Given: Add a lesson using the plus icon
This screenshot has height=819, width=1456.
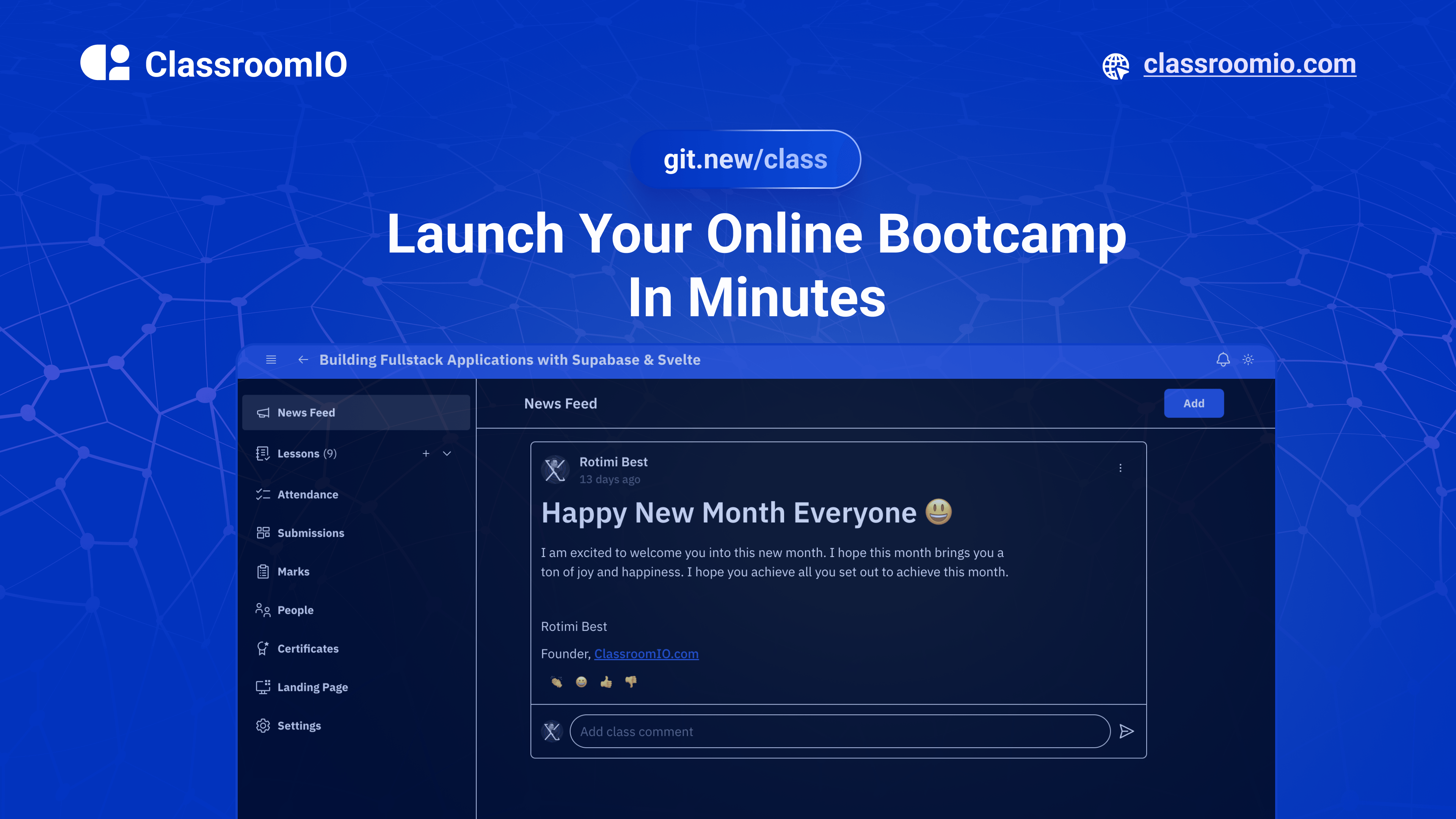Looking at the screenshot, I should tap(426, 453).
